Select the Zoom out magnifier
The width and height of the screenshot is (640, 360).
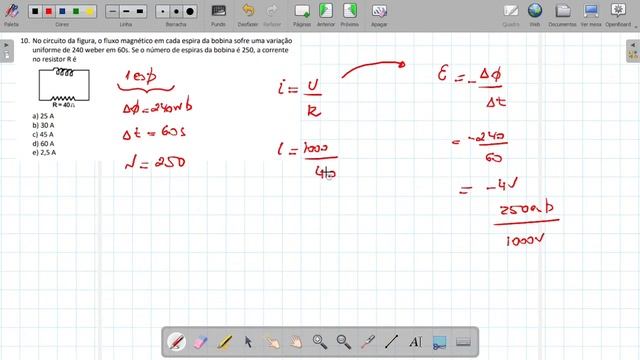pyautogui.click(x=344, y=342)
